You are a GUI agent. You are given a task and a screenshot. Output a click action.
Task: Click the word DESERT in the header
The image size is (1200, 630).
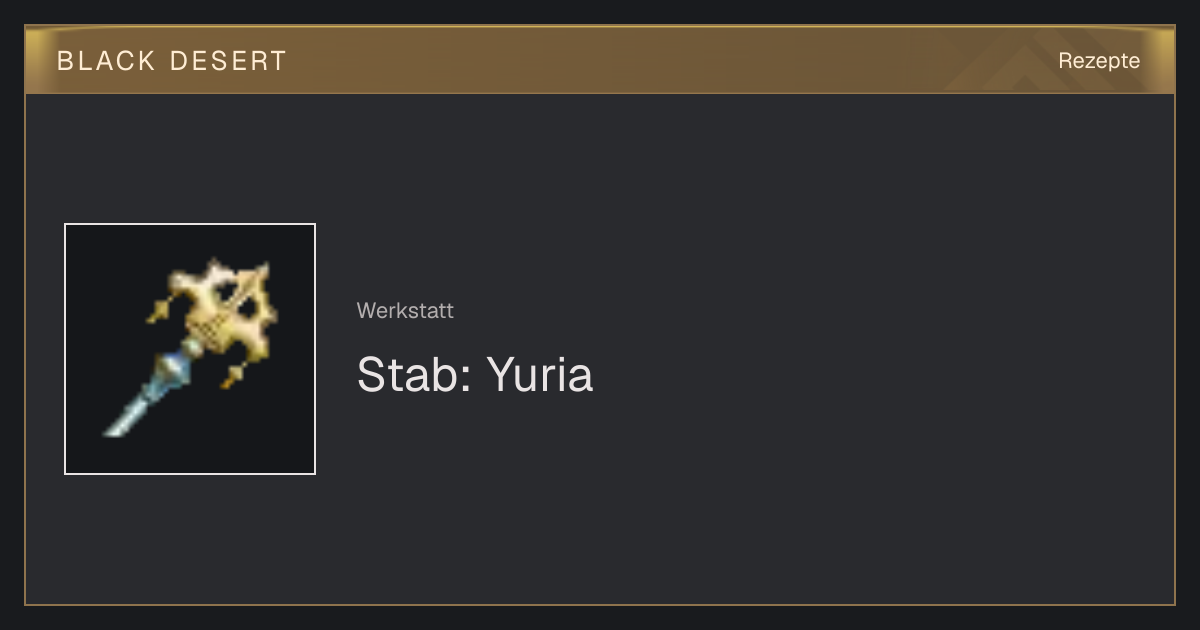tap(228, 61)
